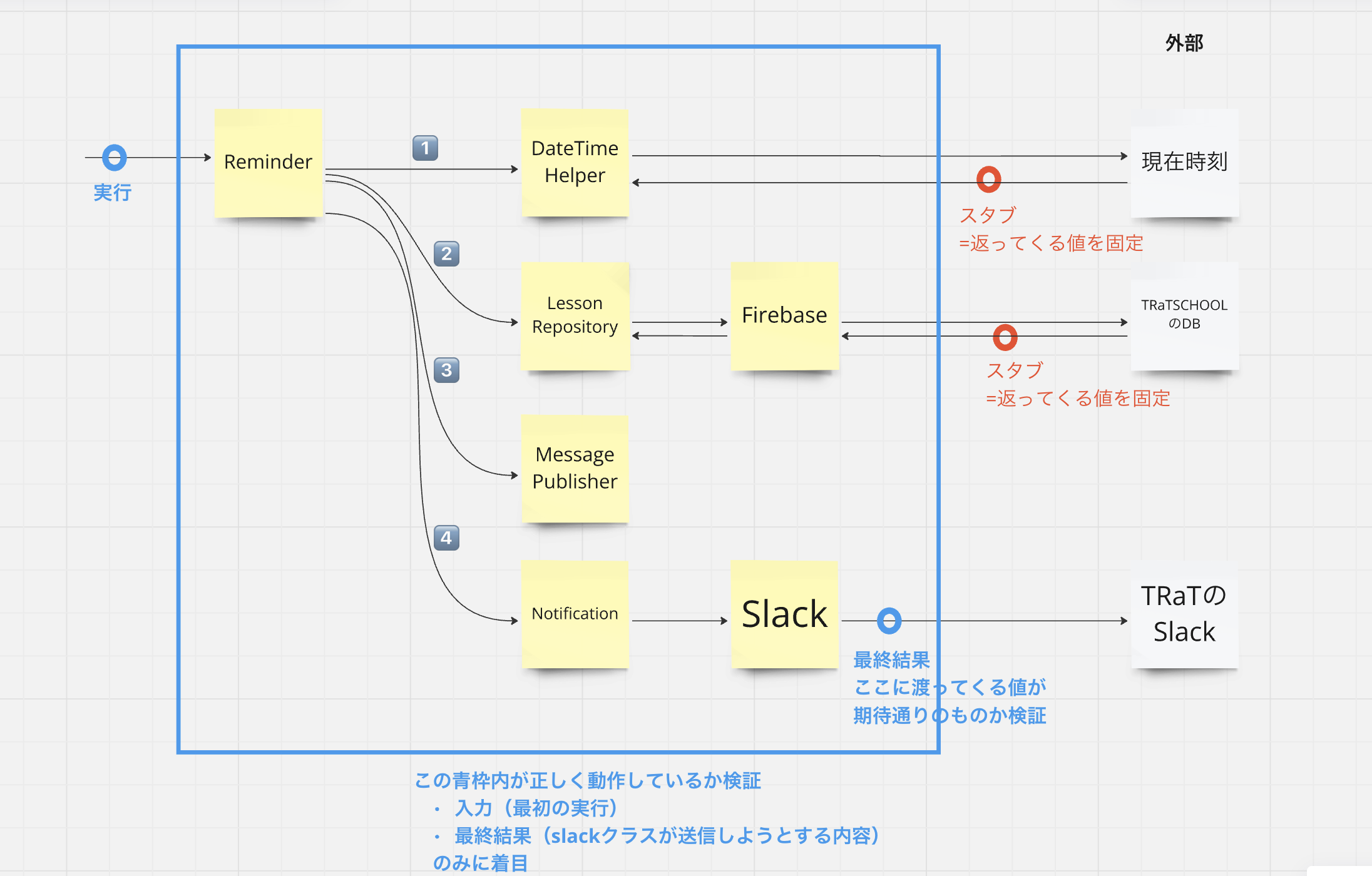Click the TRaTのSlack white note
The width and height of the screenshot is (1372, 876).
[1184, 614]
